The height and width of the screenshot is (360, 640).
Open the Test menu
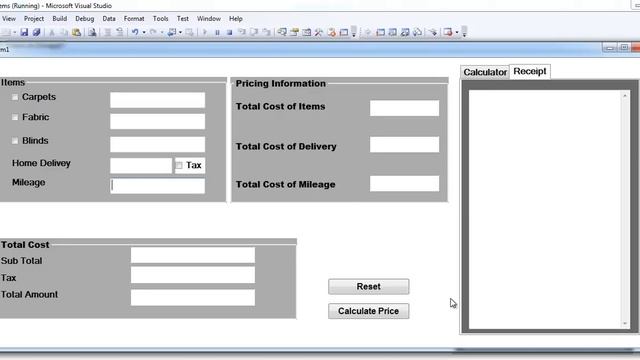[182, 19]
